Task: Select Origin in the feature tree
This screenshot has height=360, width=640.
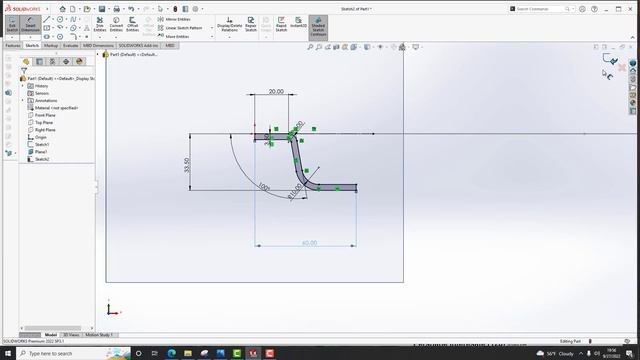Action: click(x=37, y=137)
